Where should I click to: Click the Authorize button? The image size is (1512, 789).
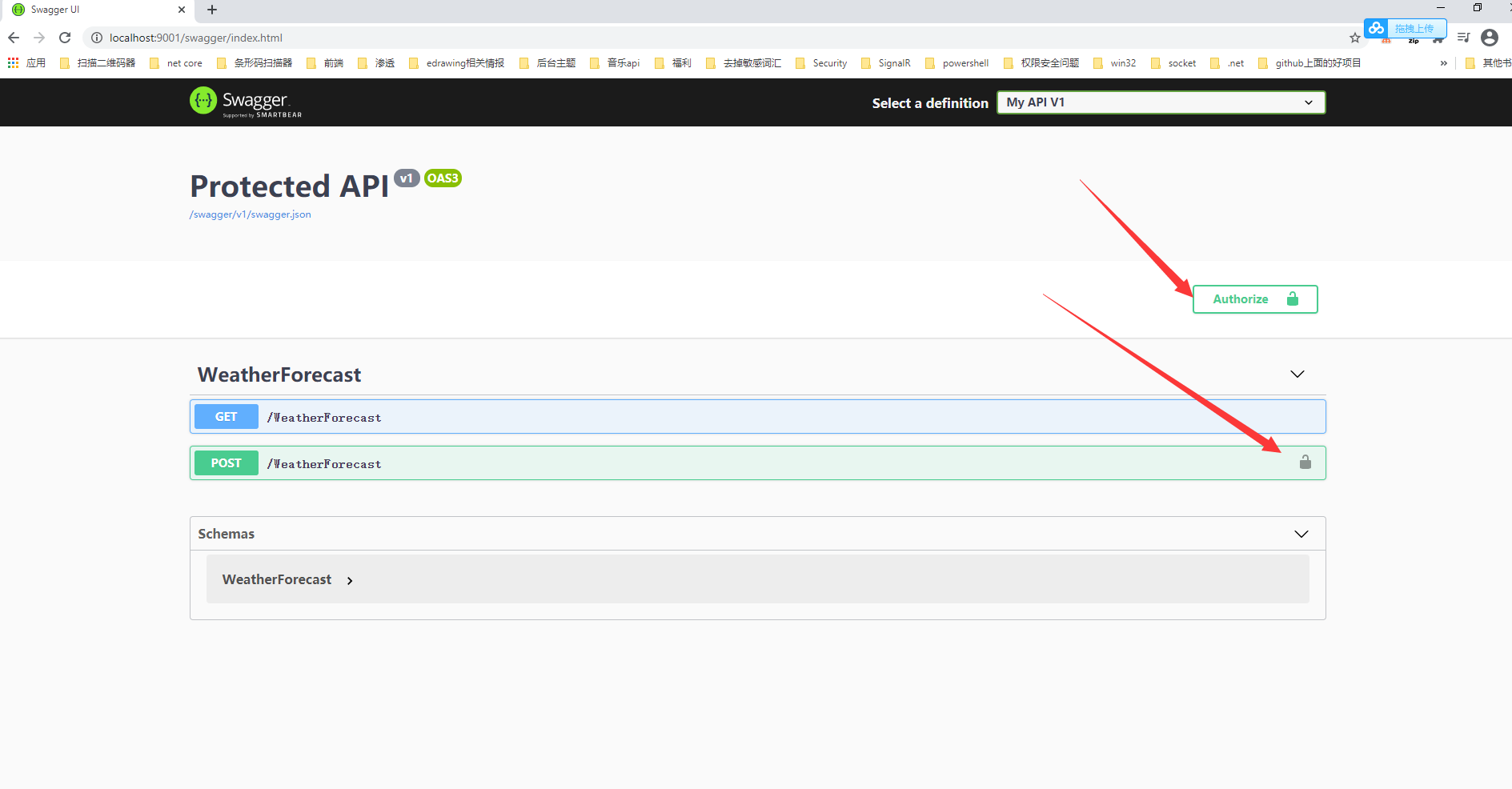(1254, 299)
